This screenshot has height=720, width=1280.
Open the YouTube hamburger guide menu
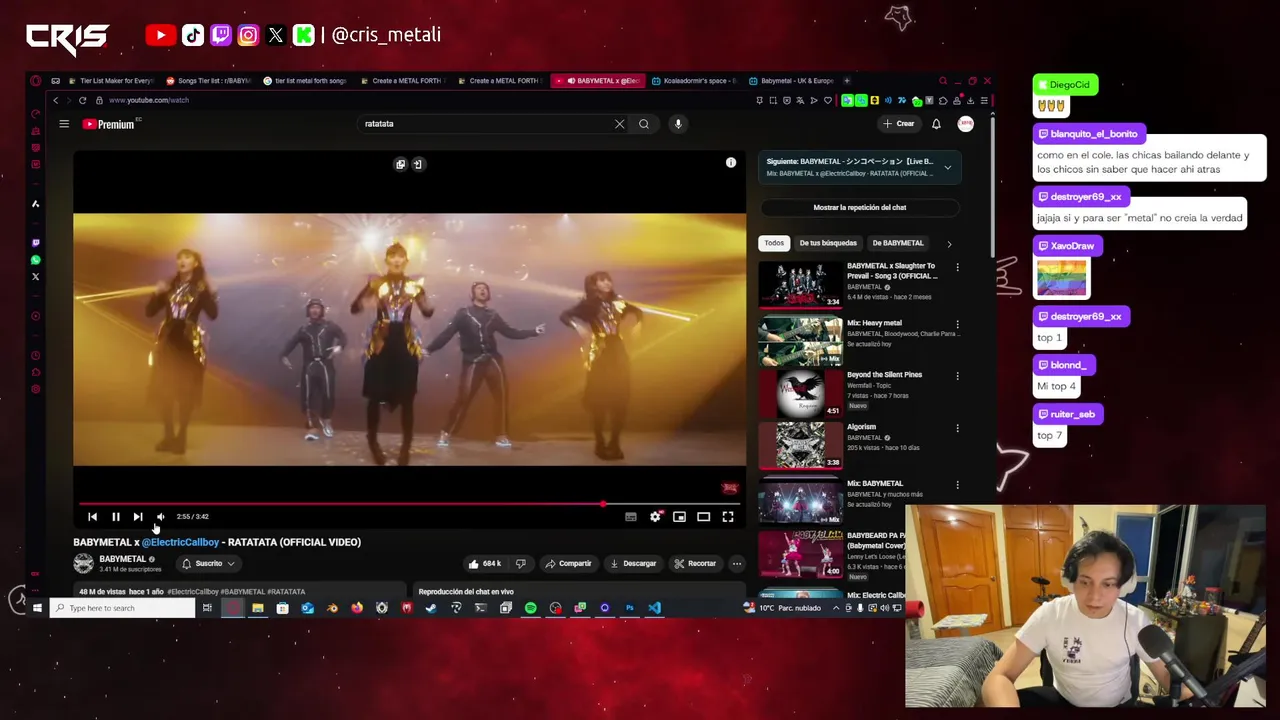point(64,124)
